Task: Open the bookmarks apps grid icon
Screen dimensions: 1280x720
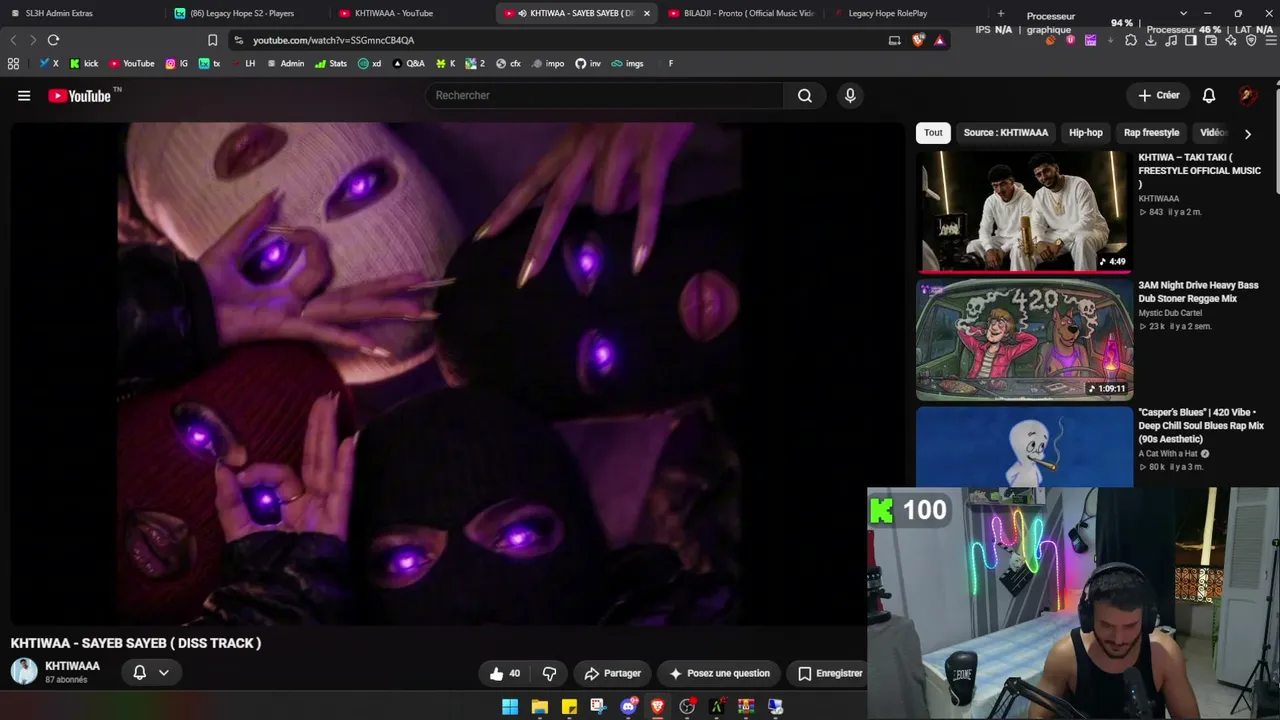Action: pos(13,64)
